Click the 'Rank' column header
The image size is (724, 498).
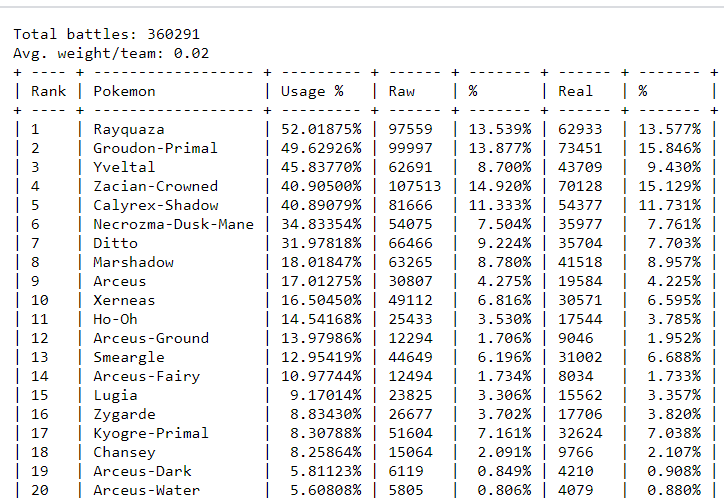tap(48, 91)
